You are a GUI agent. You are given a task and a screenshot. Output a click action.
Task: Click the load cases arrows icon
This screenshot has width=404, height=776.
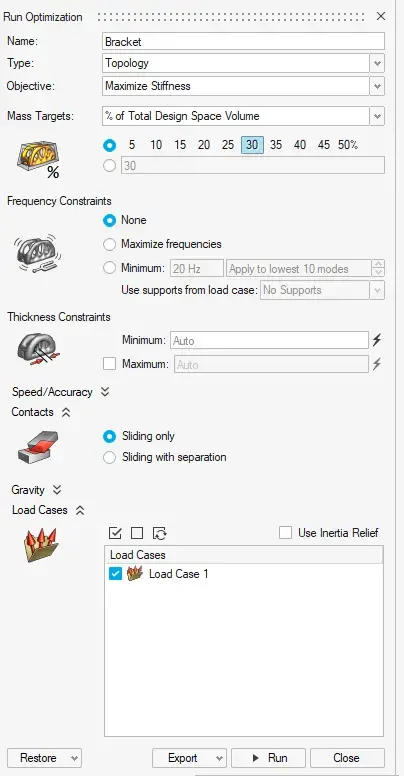coord(41,544)
